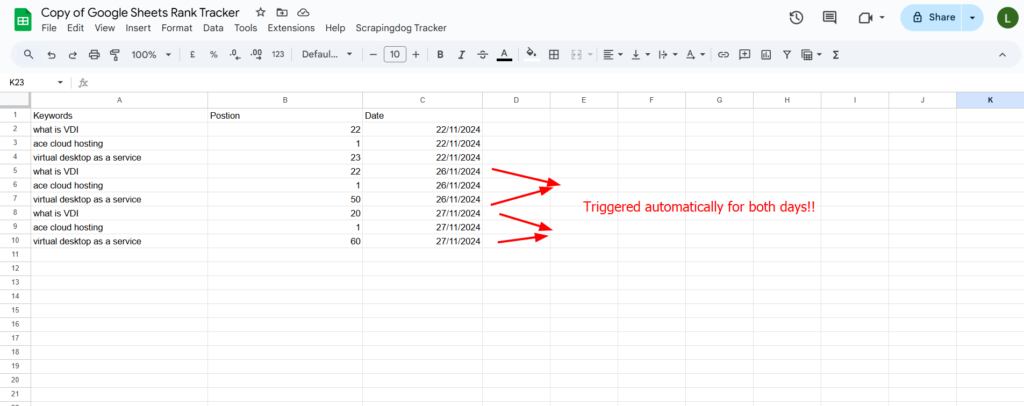The width and height of the screenshot is (1024, 406).
Task: Open the name box dropdown arrow
Action: [61, 83]
